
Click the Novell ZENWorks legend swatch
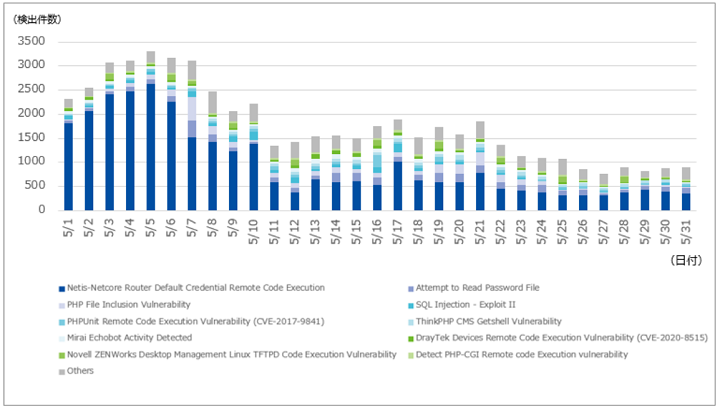(x=62, y=355)
